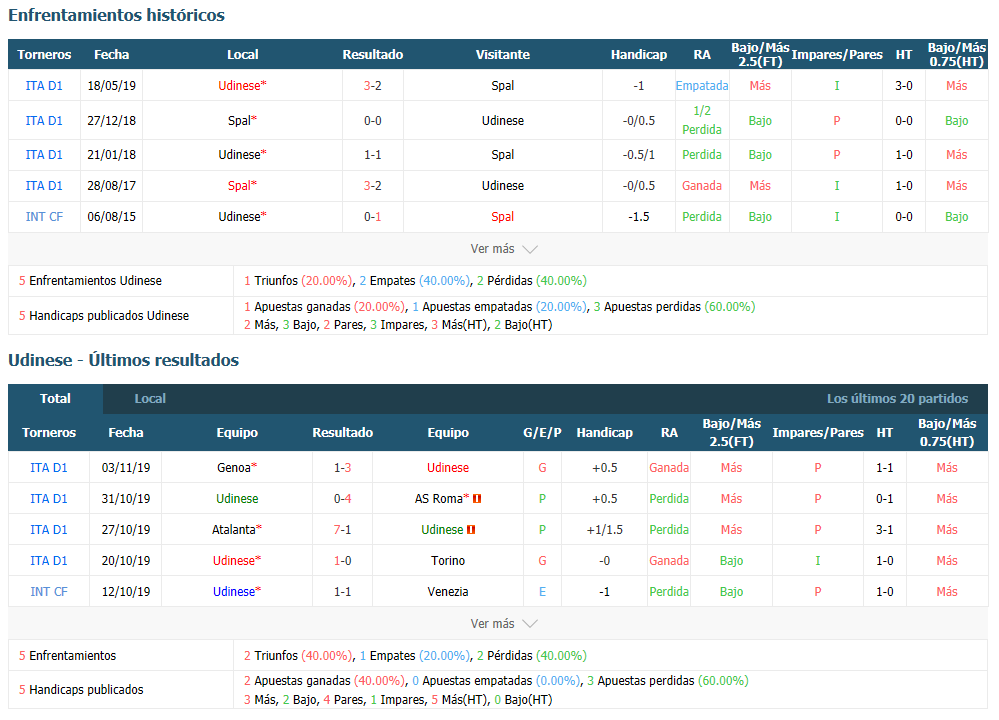The height and width of the screenshot is (720, 999).
Task: Open ITA D1 link for 18/05/19 match
Action: pos(44,85)
